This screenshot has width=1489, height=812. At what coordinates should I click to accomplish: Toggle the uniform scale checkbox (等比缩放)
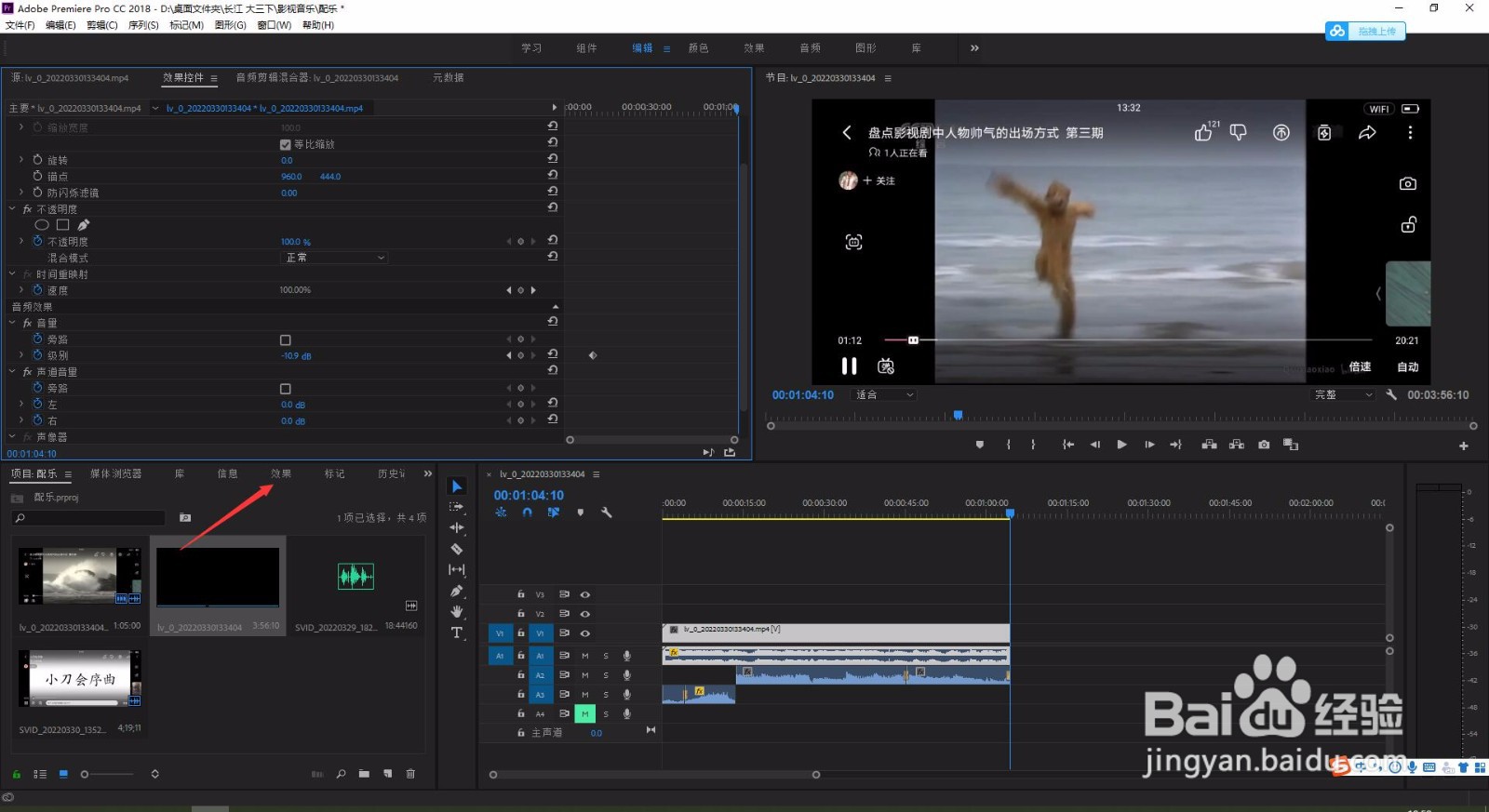(286, 144)
